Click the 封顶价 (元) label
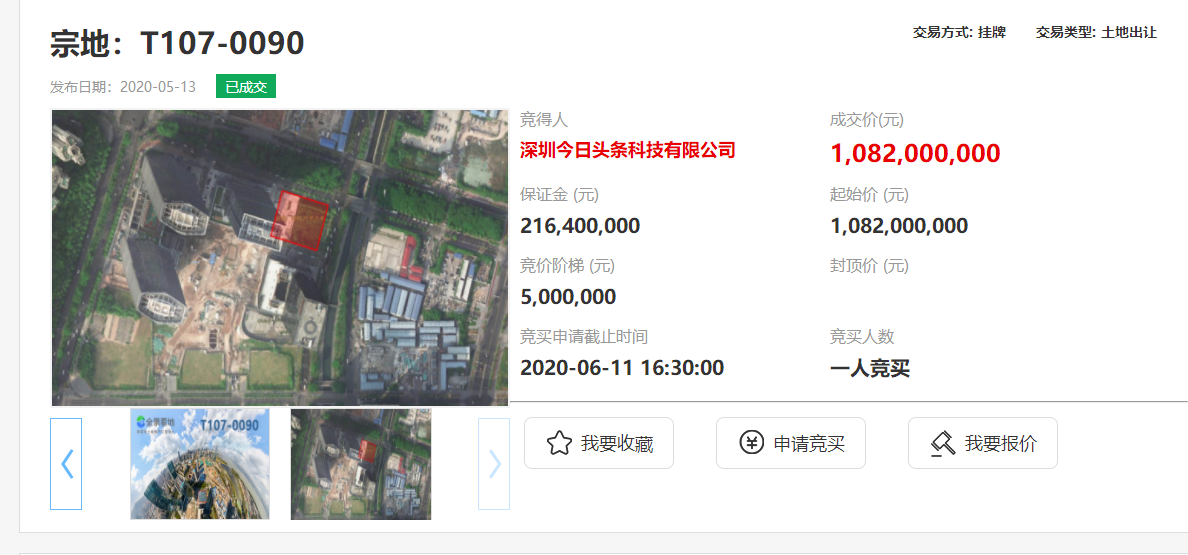Image resolution: width=1188 pixels, height=555 pixels. [869, 266]
